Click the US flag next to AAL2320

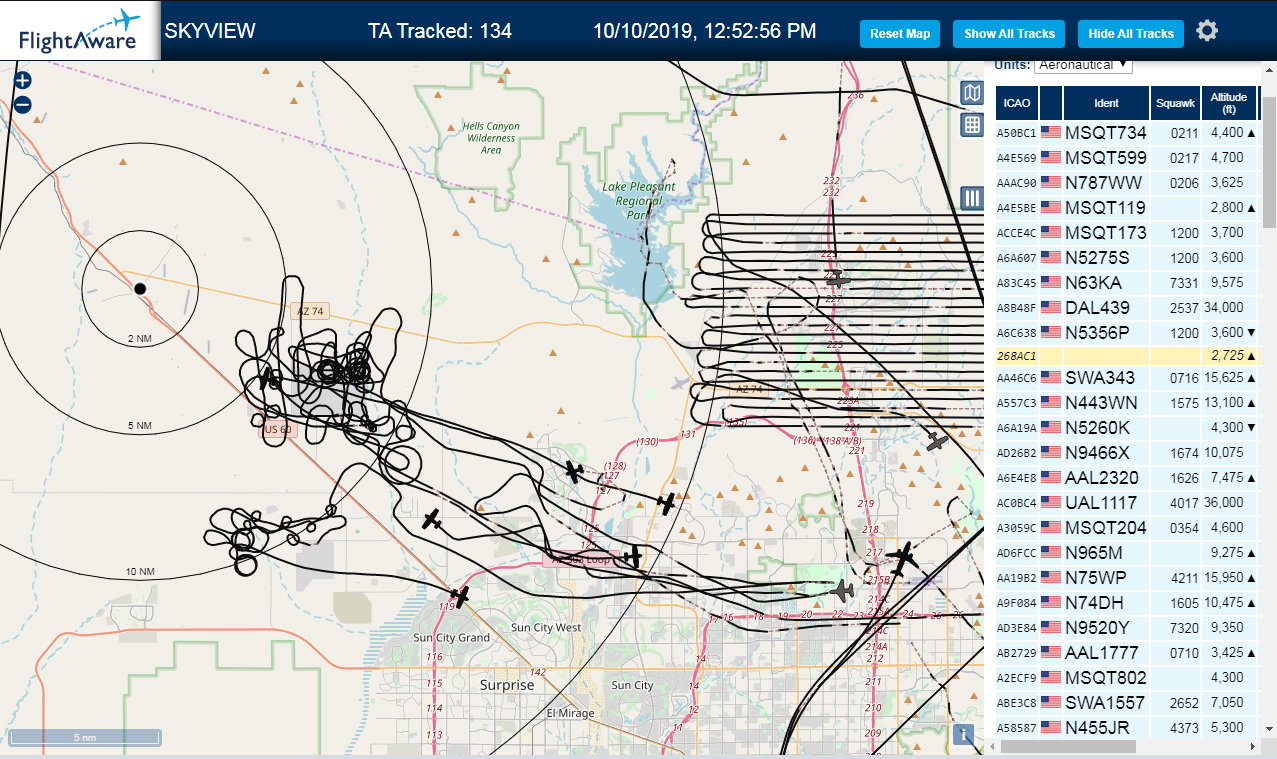[x=1050, y=477]
